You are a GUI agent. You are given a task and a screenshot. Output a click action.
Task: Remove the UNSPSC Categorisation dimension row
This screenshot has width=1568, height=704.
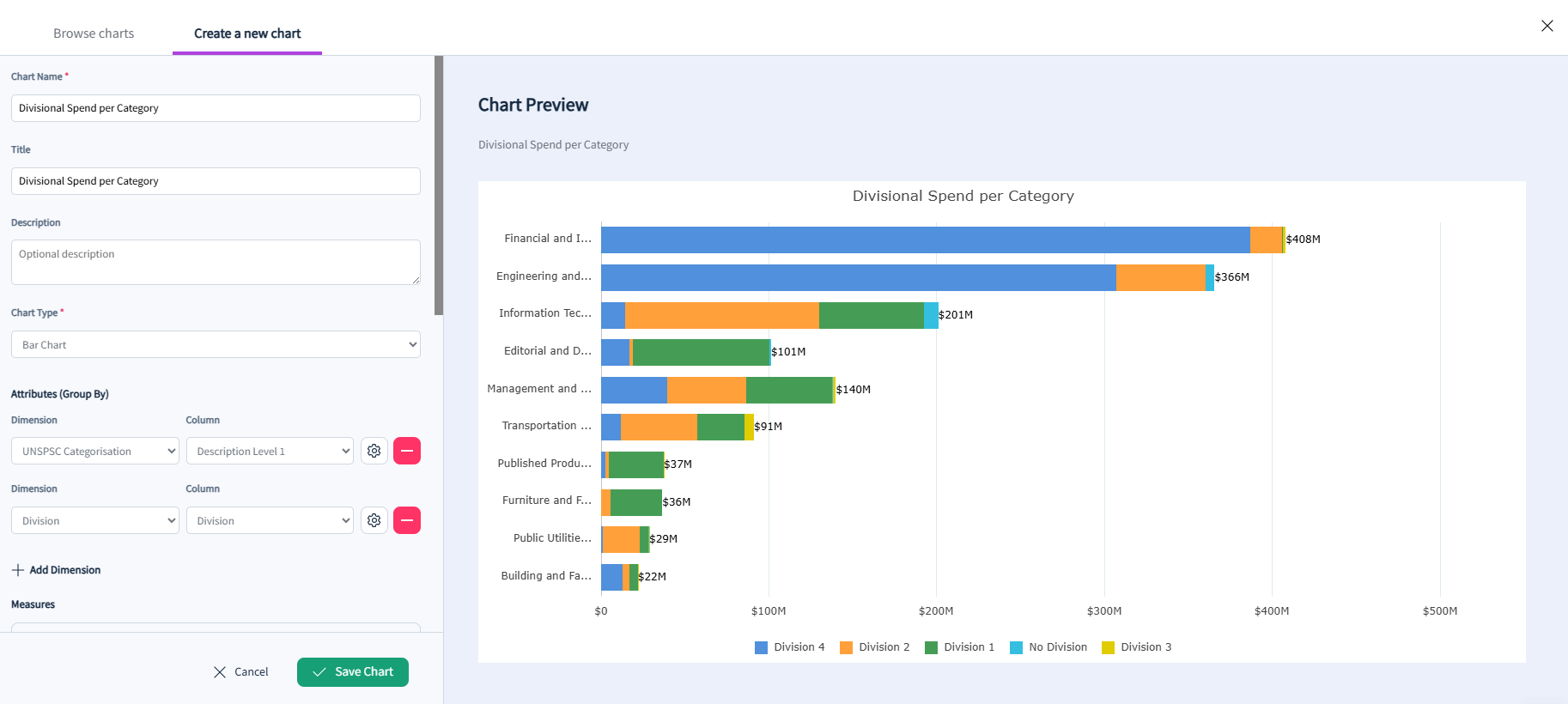[x=407, y=451]
